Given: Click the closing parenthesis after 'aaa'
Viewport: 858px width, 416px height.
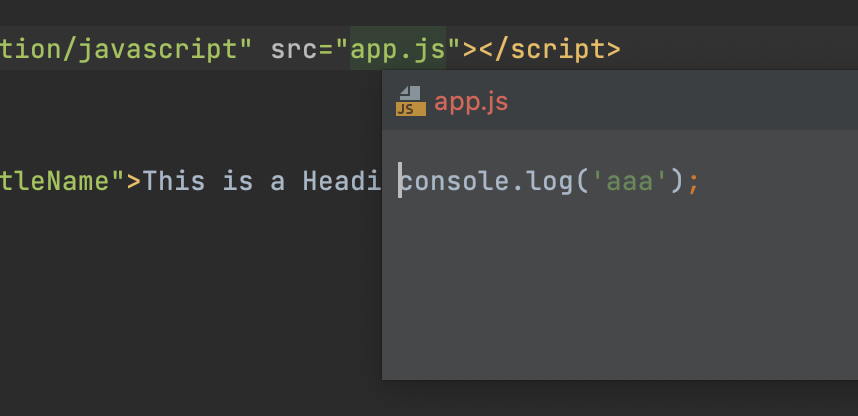Looking at the screenshot, I should [x=676, y=182].
